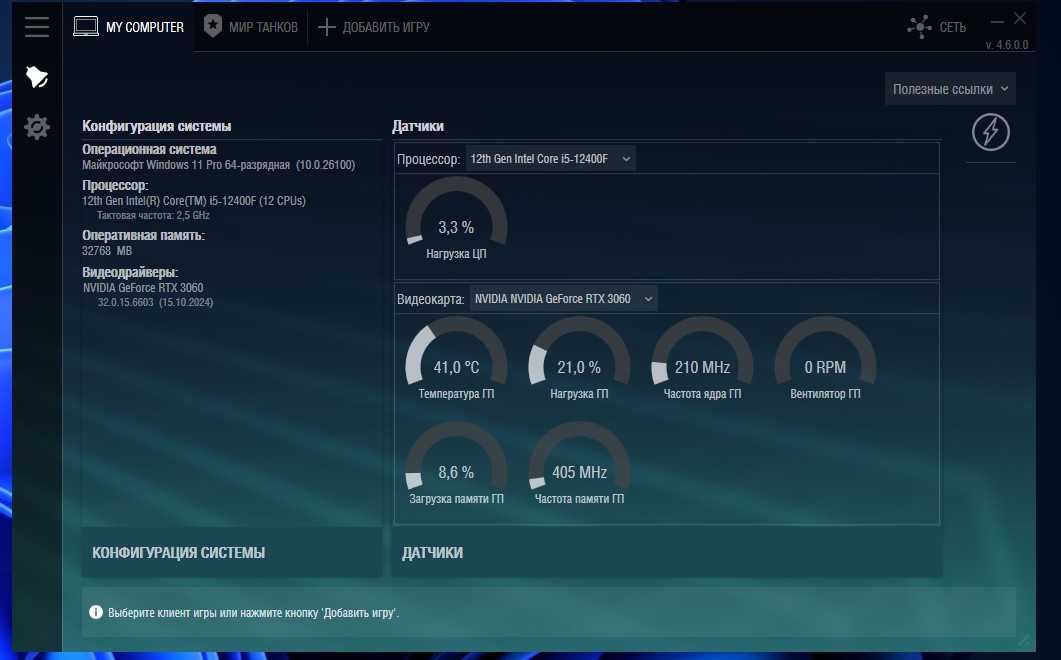1061x660 pixels.
Task: Open notifications bell in sidebar
Action: coord(37,77)
